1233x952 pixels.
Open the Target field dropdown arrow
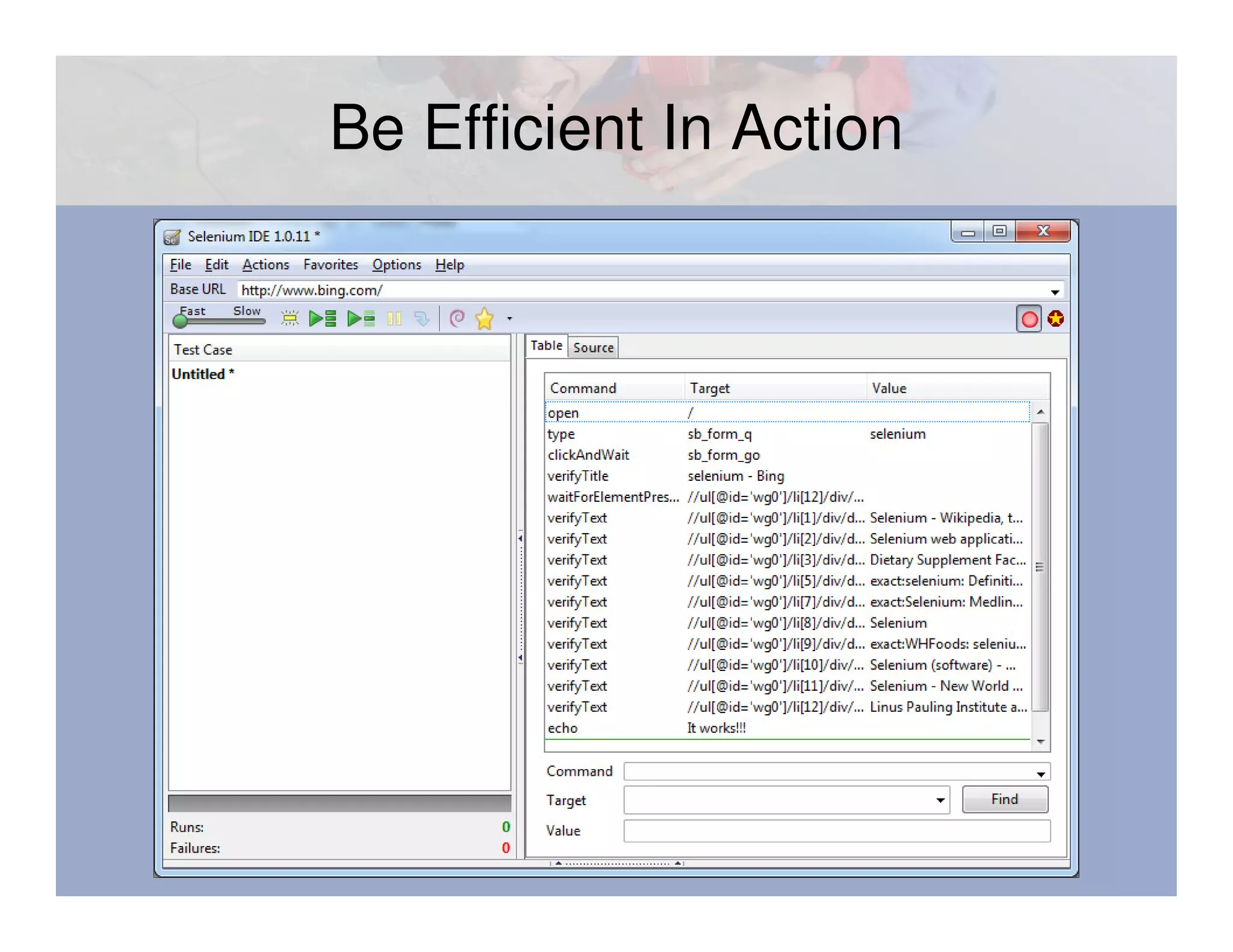pyautogui.click(x=940, y=800)
